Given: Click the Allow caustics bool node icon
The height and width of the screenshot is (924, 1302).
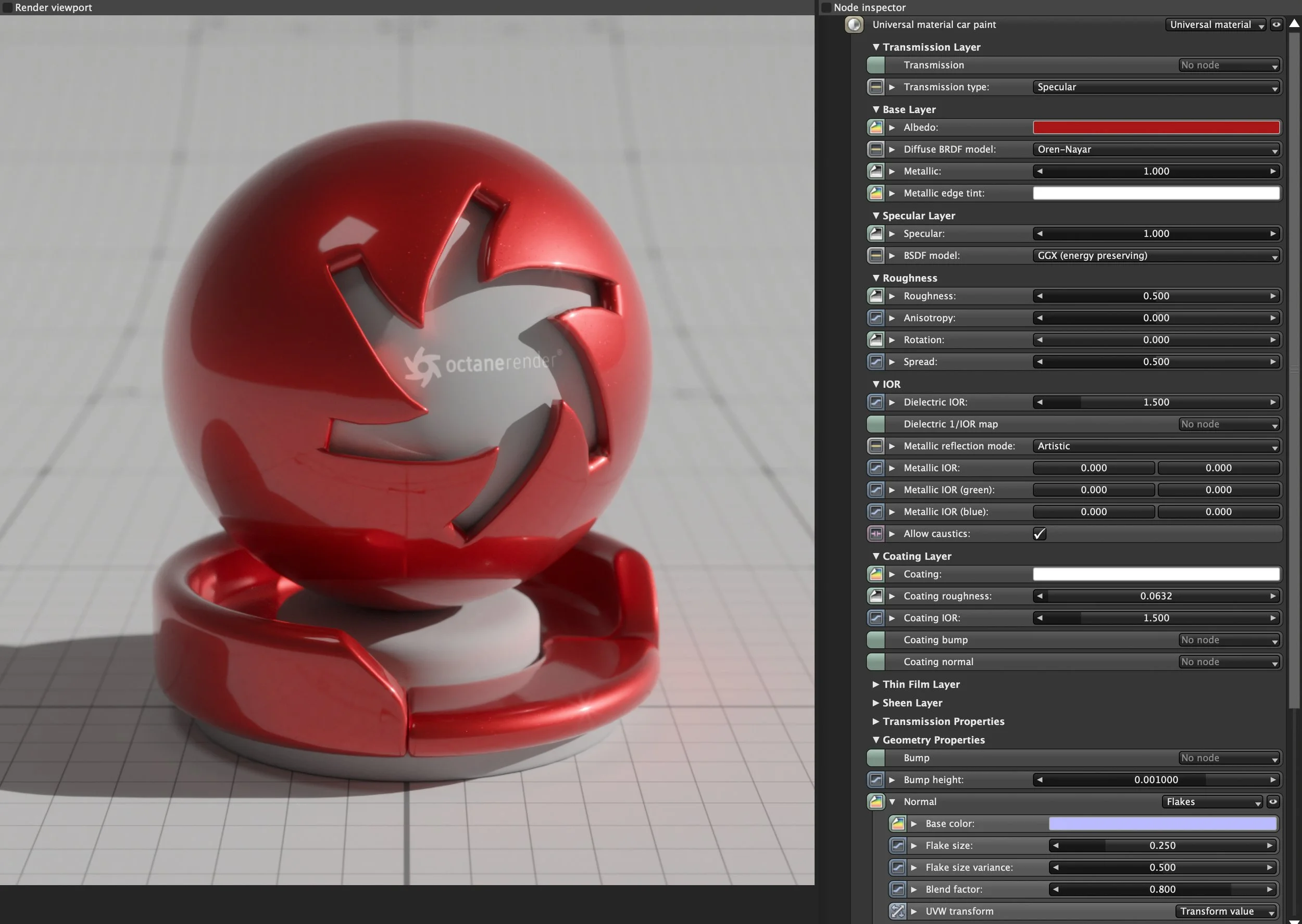Looking at the screenshot, I should click(x=876, y=534).
